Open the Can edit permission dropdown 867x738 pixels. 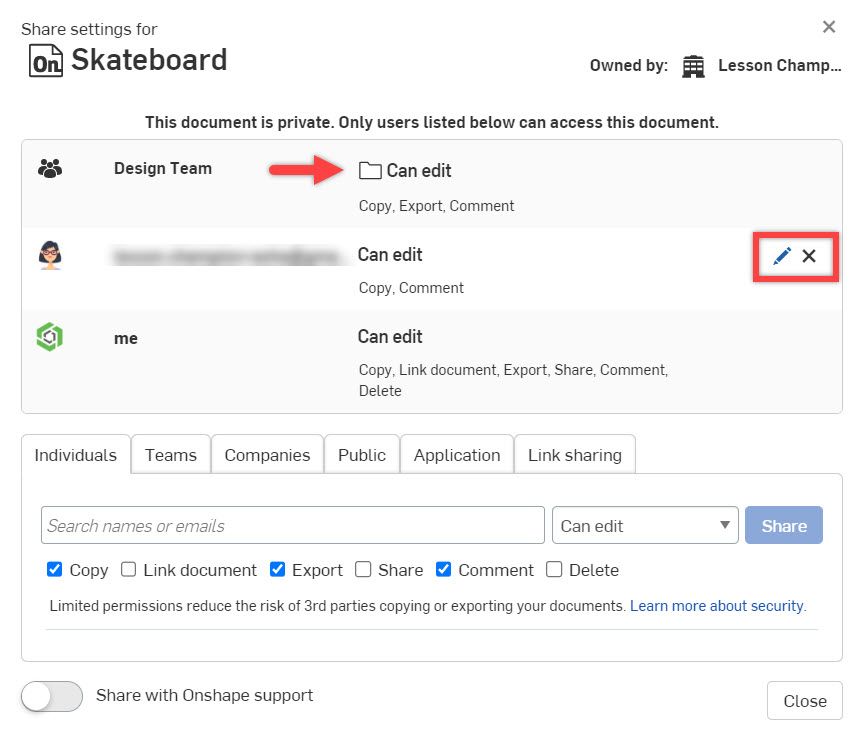pos(645,524)
